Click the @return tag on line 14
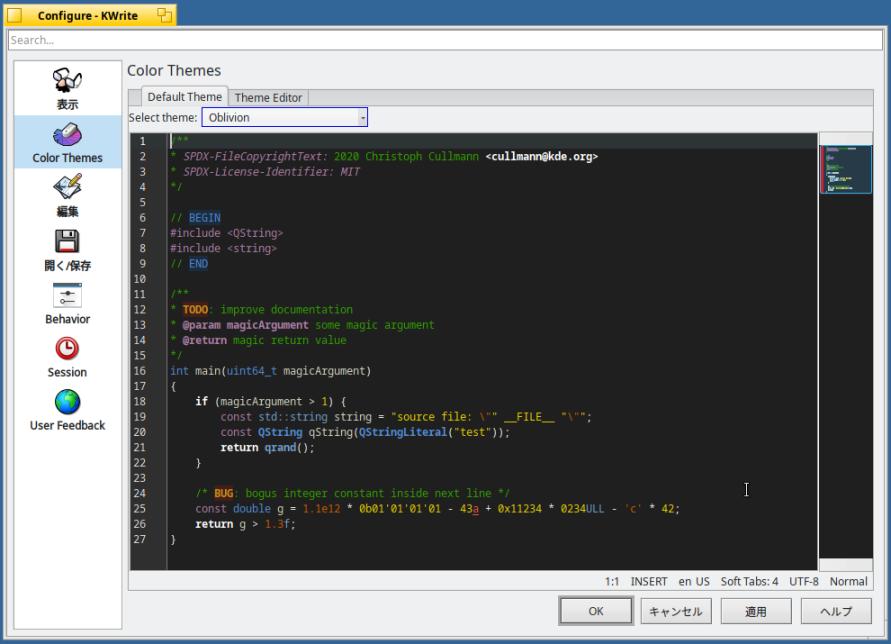 pyautogui.click(x=205, y=340)
